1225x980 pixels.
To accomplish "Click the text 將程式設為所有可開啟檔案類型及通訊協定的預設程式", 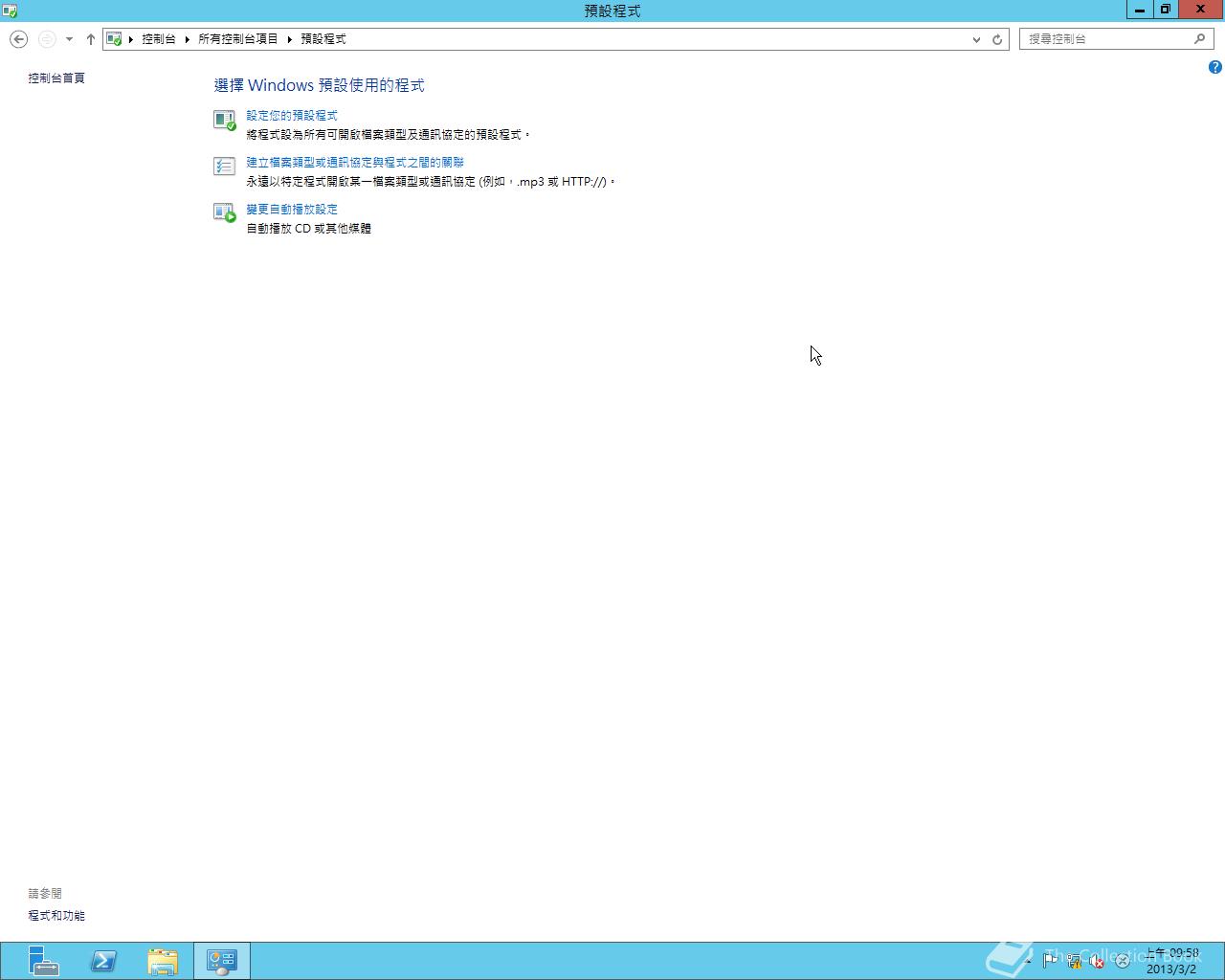I will point(388,135).
